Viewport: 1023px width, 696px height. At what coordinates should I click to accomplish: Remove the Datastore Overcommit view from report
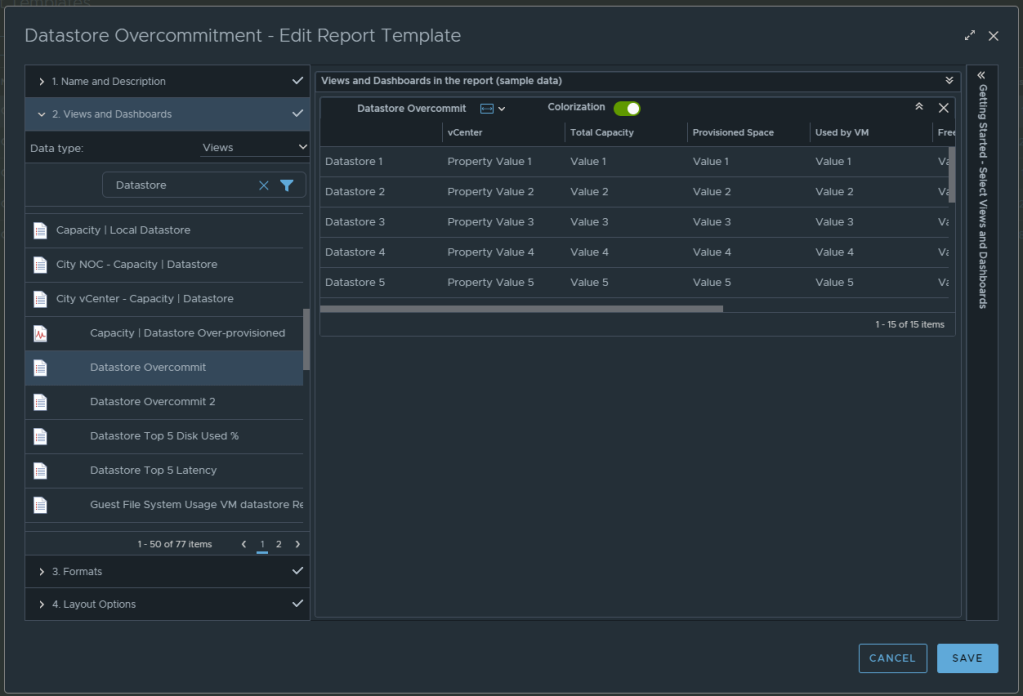coord(943,108)
